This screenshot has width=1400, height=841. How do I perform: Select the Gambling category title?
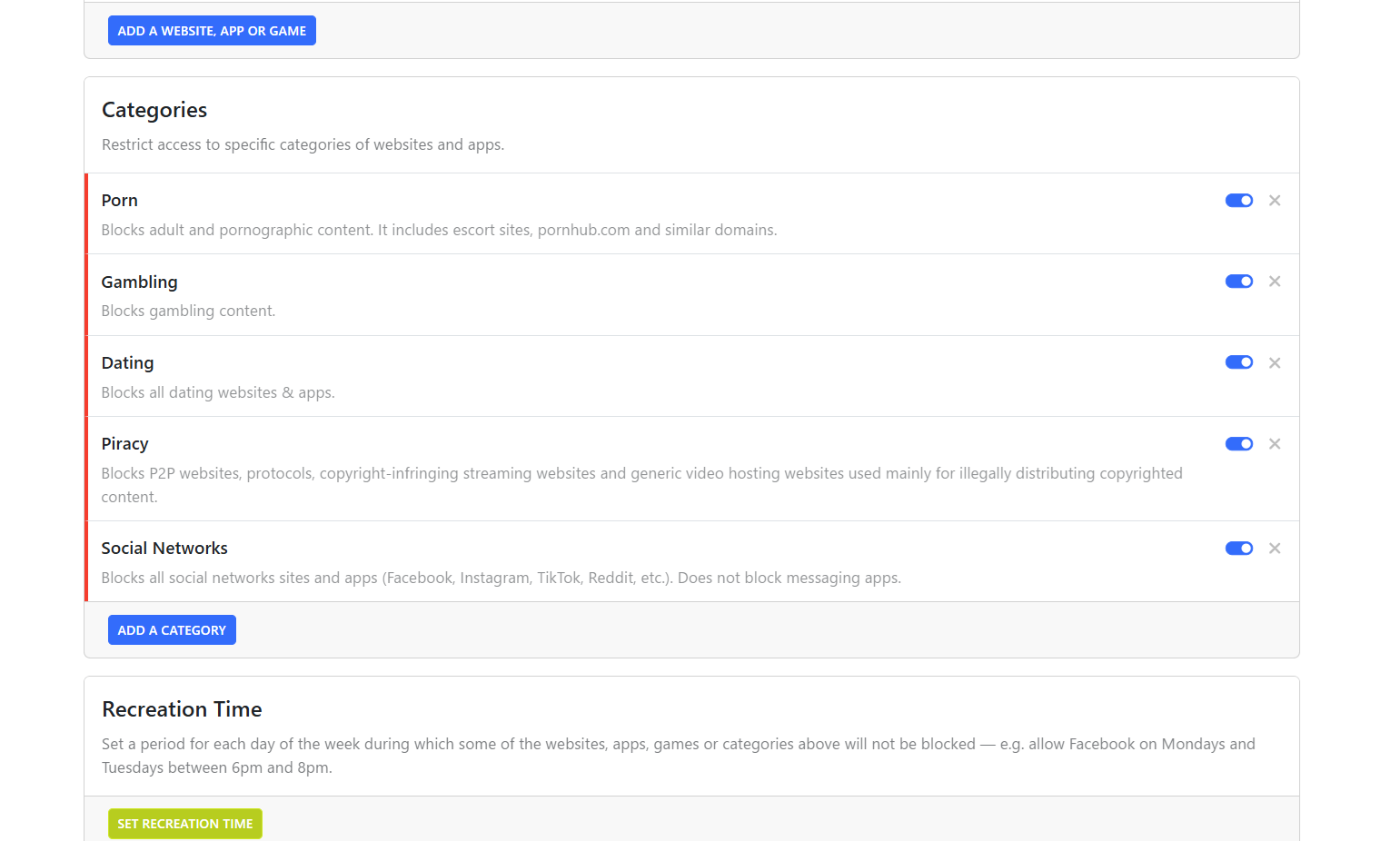(139, 282)
